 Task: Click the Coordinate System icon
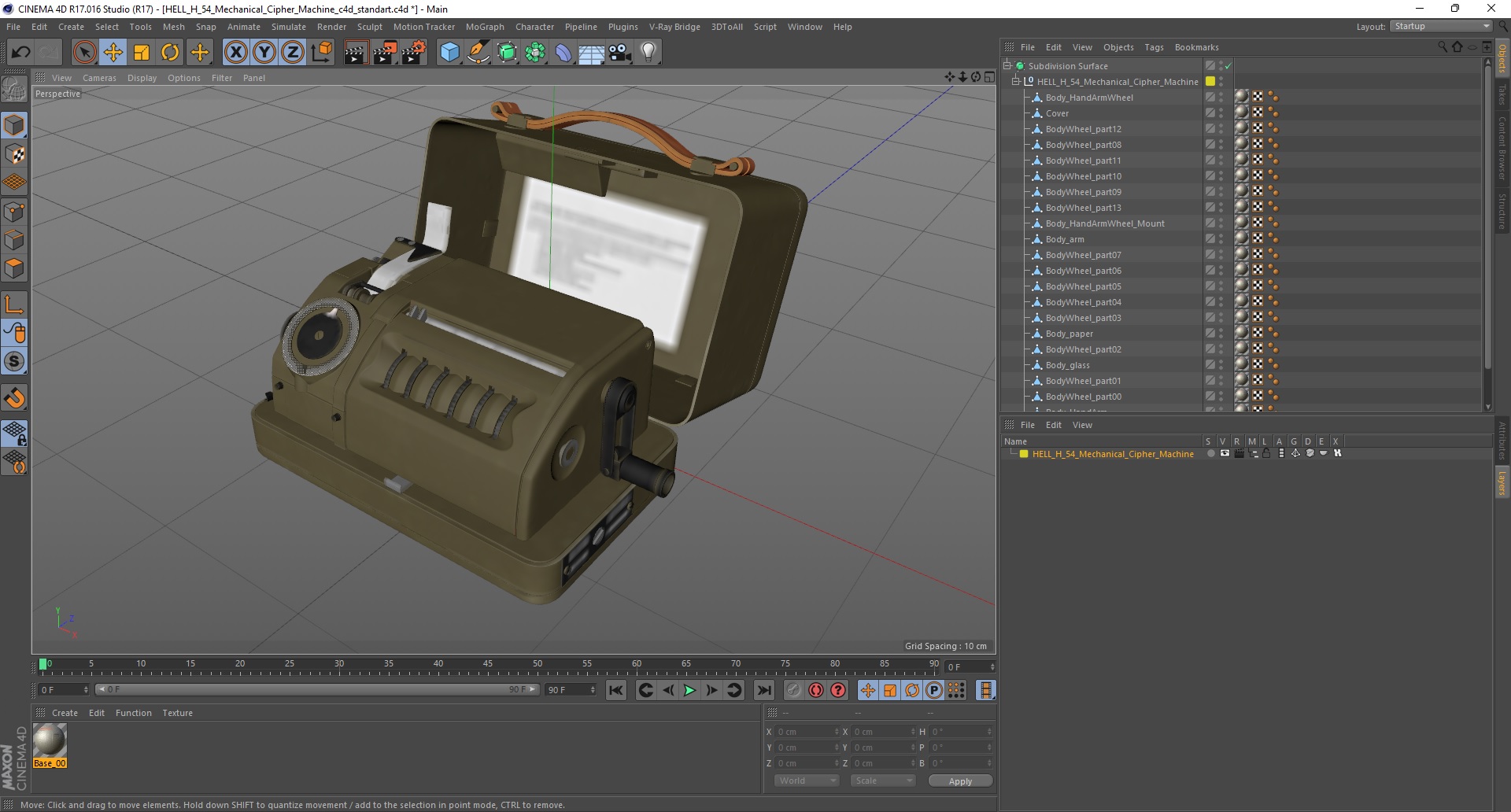tap(321, 53)
